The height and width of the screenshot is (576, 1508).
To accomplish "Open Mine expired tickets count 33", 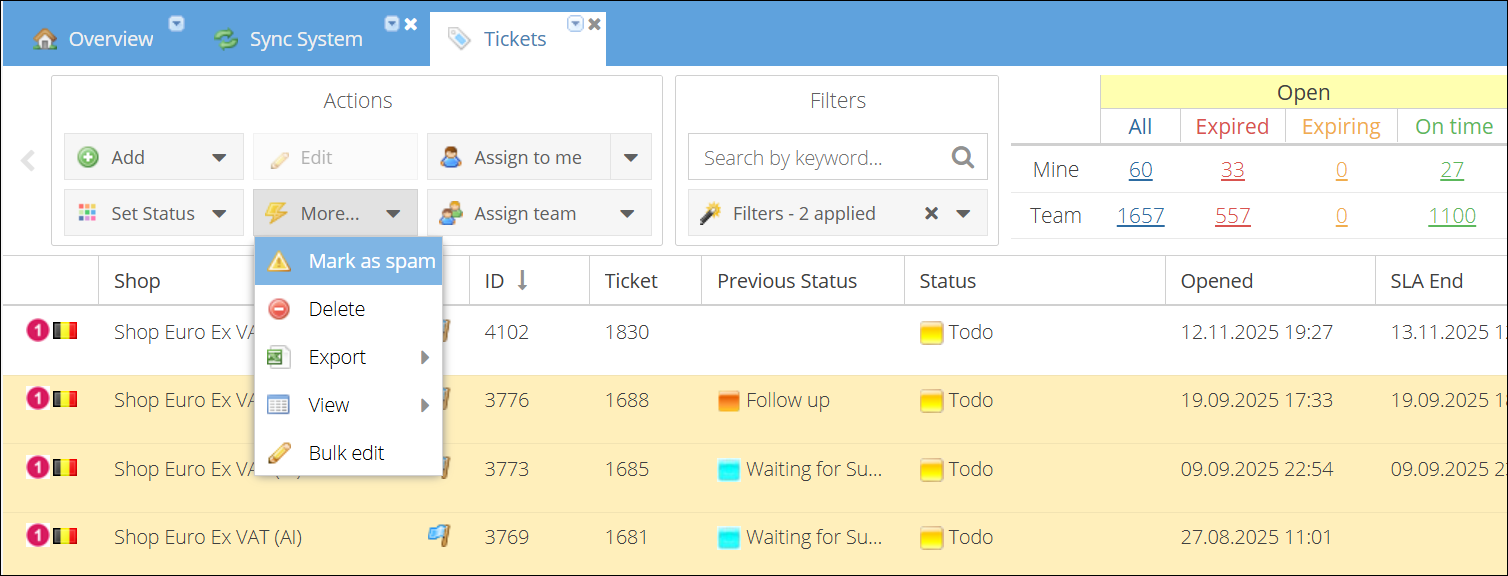I will point(1232,170).
